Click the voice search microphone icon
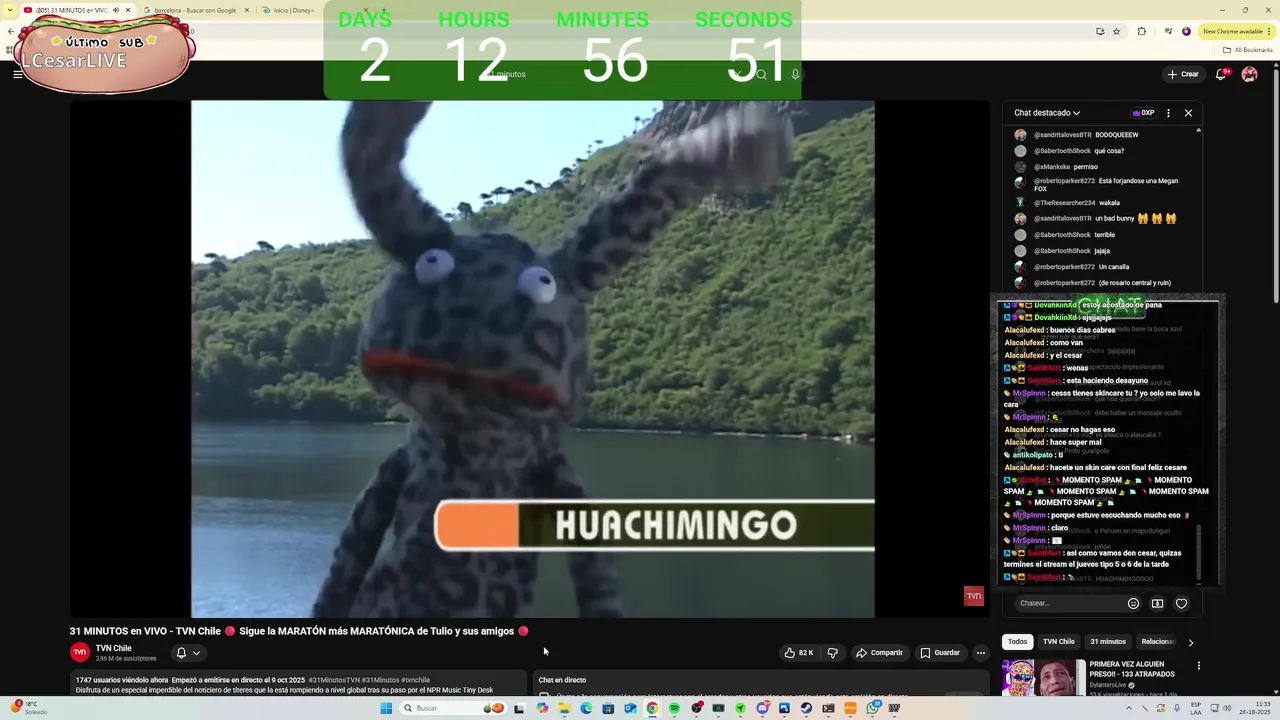1280x720 pixels. pyautogui.click(x=795, y=74)
